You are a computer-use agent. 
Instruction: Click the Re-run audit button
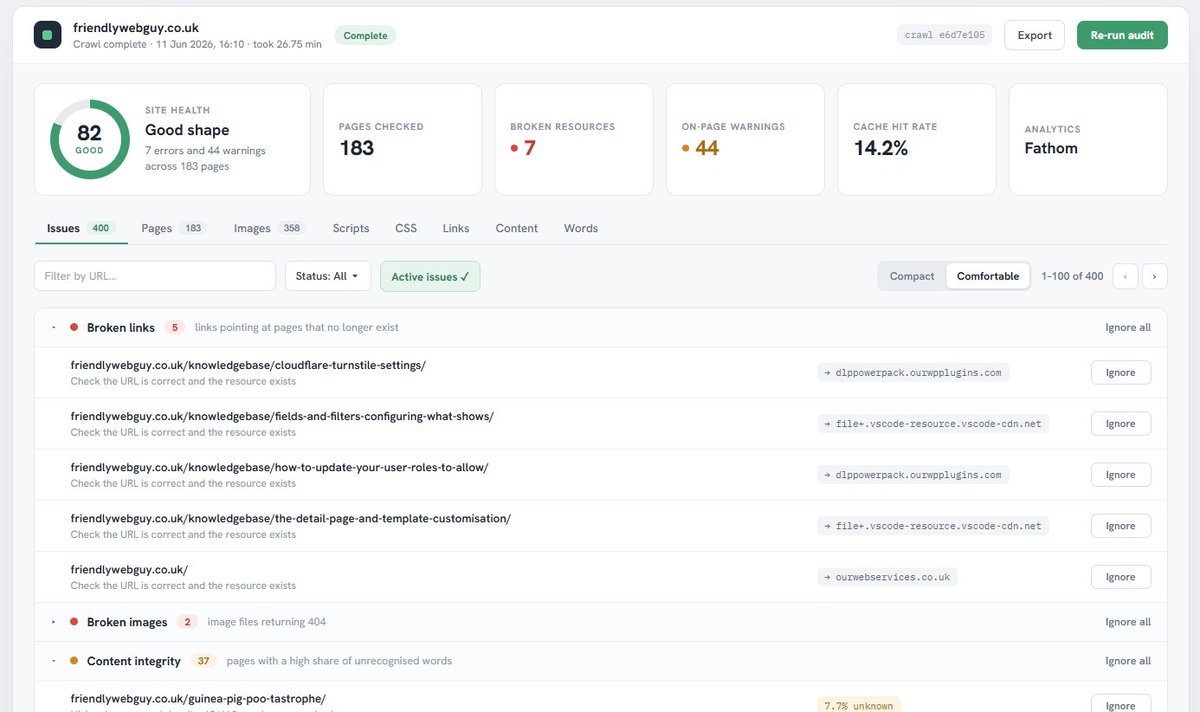click(x=1122, y=35)
